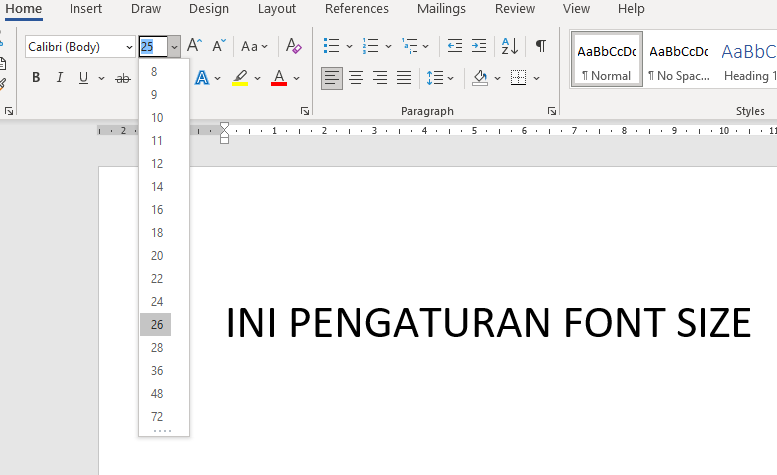
Task: Expand the text effects dropdown arrow
Action: tap(217, 78)
